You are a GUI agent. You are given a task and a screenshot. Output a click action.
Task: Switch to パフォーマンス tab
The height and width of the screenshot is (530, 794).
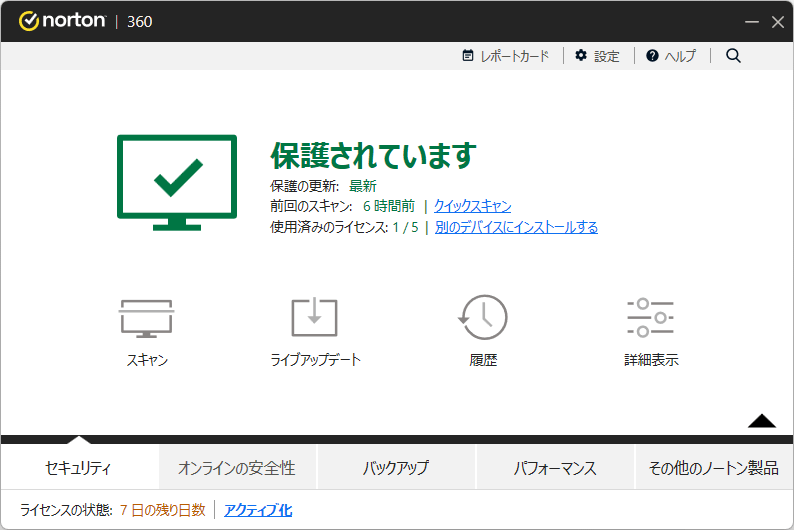554,467
